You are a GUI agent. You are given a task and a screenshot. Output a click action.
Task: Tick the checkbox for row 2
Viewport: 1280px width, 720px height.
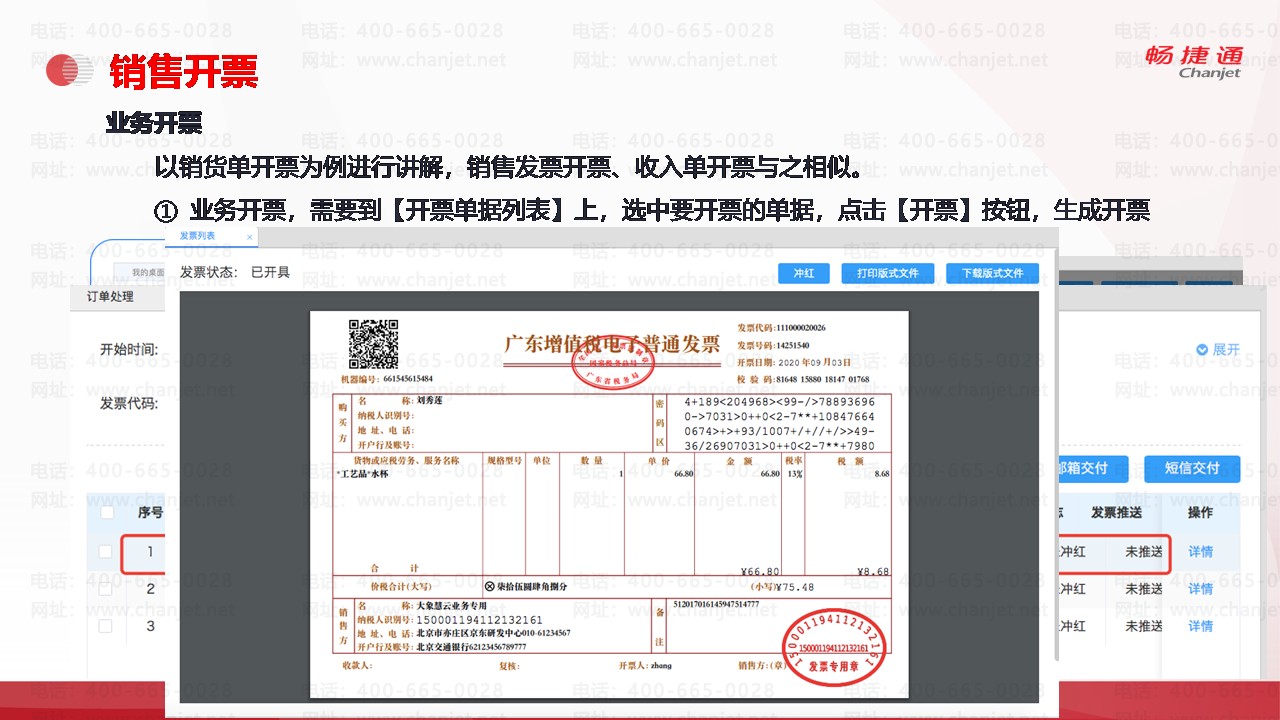coord(106,589)
